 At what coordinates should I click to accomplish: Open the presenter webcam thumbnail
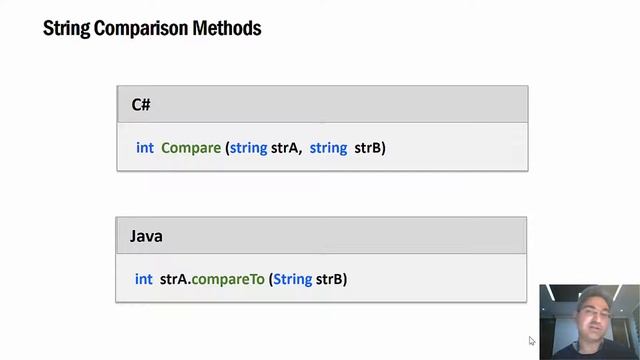click(x=589, y=322)
